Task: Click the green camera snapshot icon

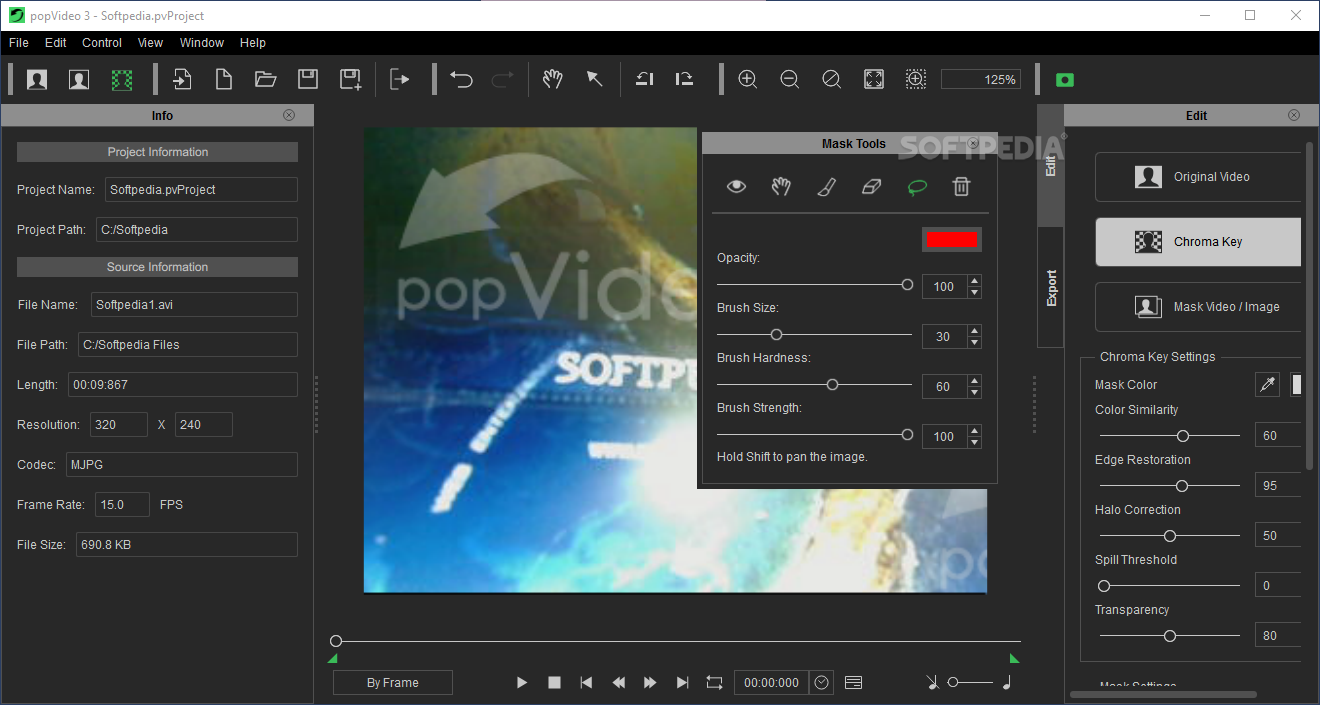Action: pos(1064,80)
